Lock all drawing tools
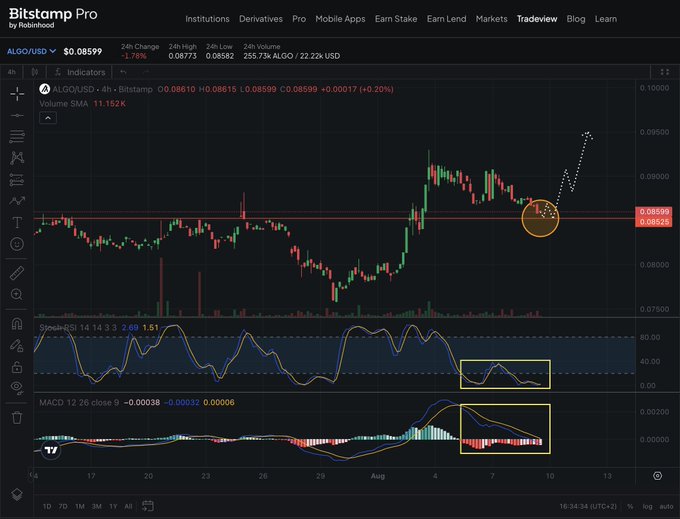680x519 pixels. pyautogui.click(x=17, y=367)
